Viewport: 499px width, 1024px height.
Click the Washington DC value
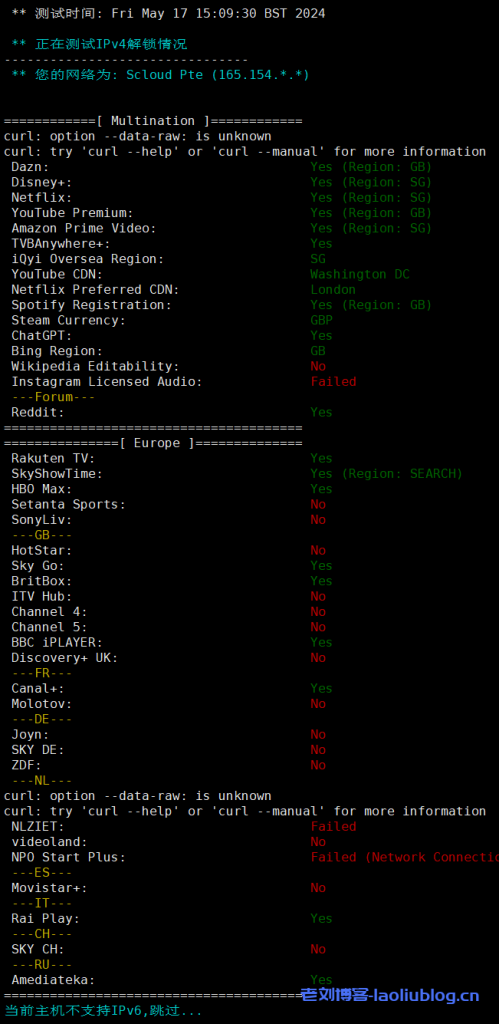point(360,274)
